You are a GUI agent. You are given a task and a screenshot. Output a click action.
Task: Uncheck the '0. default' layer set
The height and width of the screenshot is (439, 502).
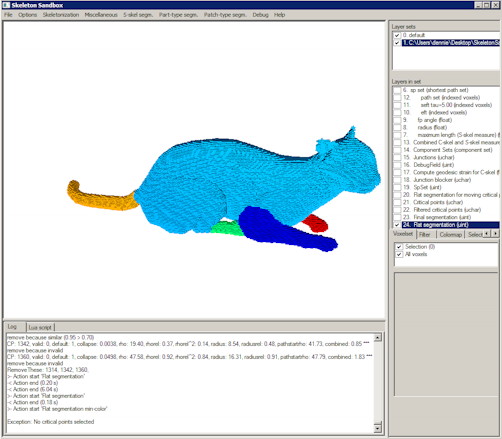[x=397, y=35]
